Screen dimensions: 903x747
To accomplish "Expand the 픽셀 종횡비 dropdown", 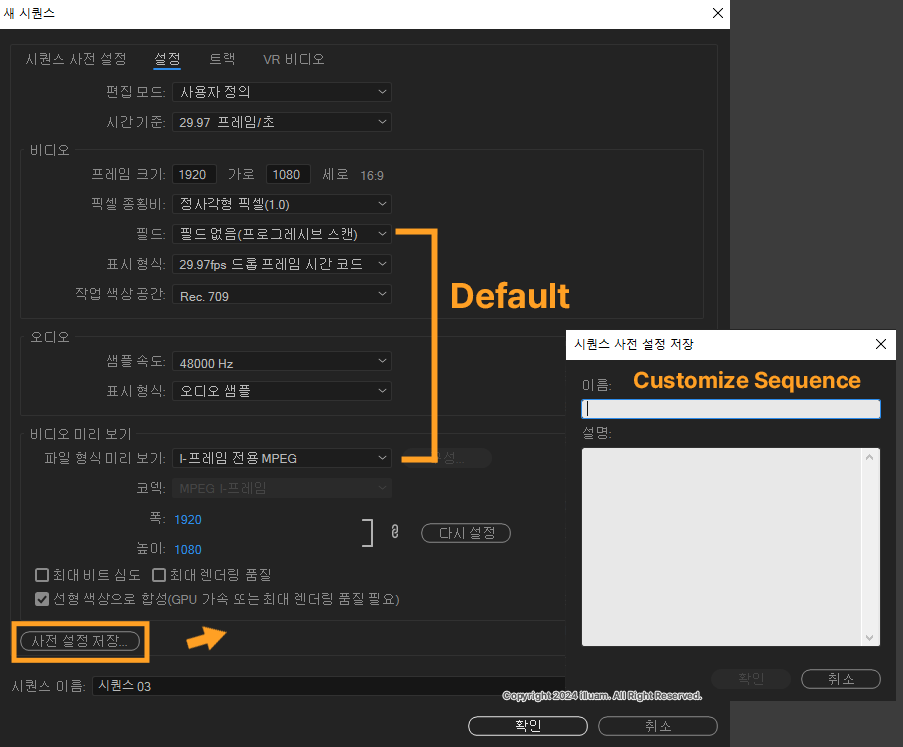I will (282, 204).
